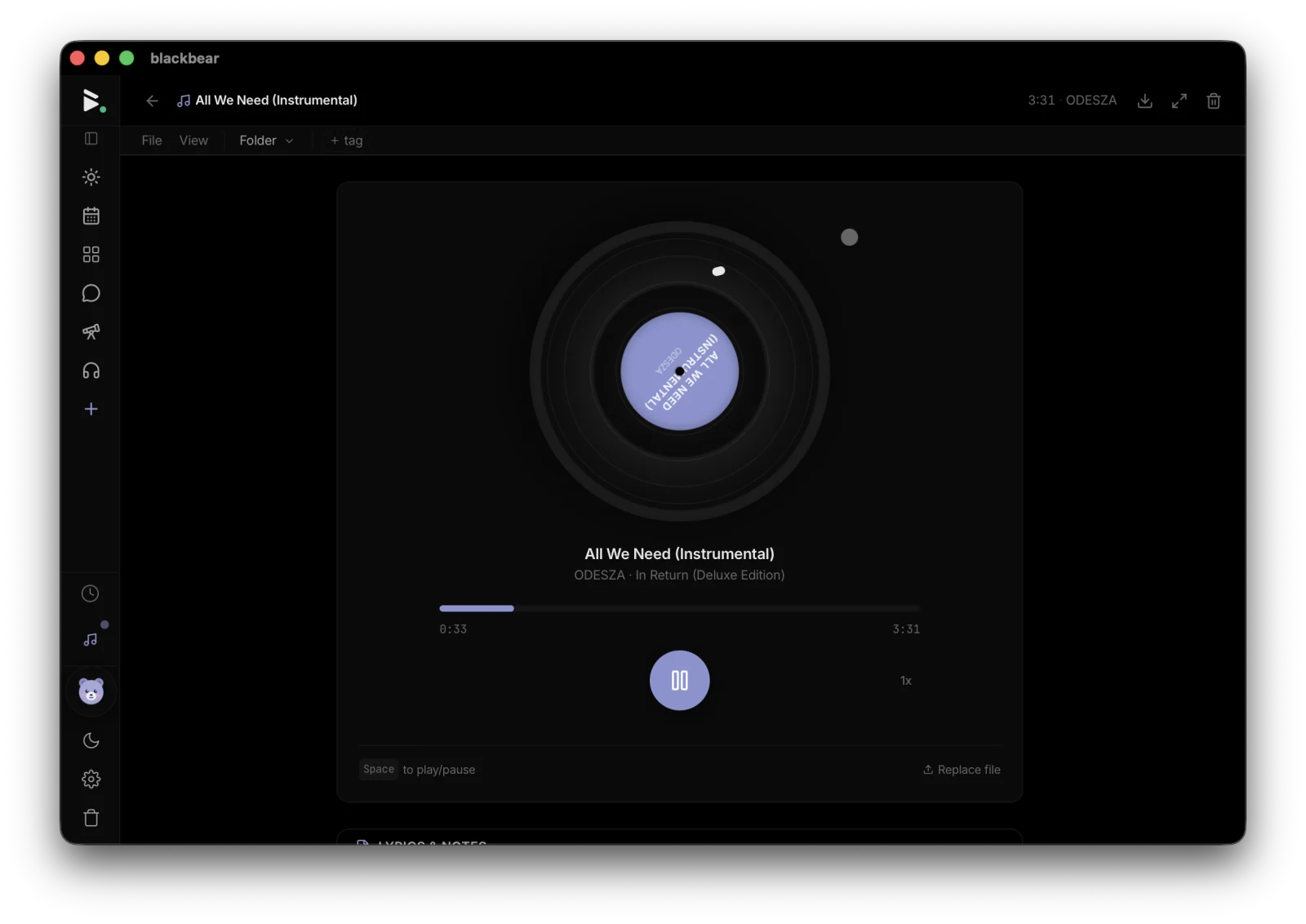This screenshot has height=924, width=1306.
Task: Expand the player to fullscreen
Action: point(1179,100)
